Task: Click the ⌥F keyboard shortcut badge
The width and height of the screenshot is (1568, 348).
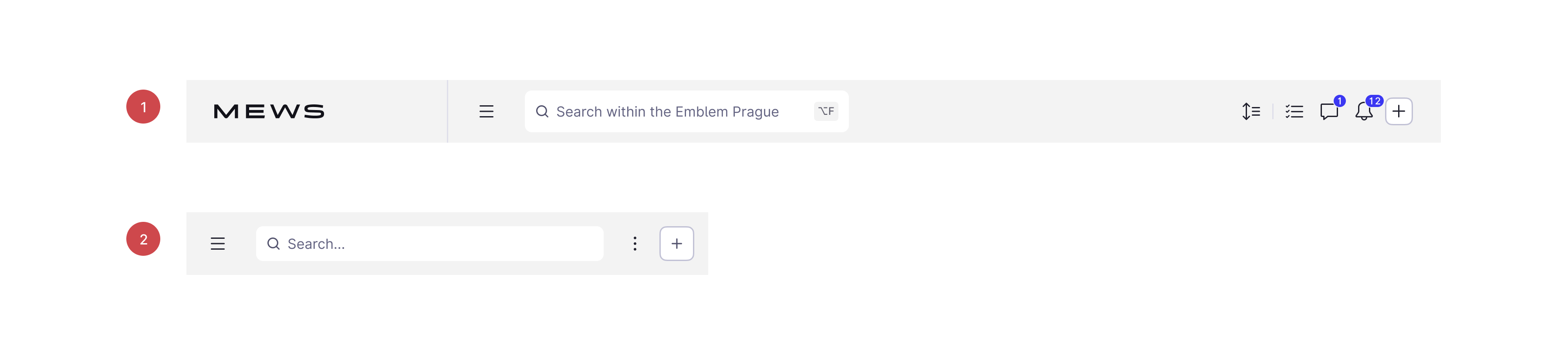Action: coord(825,111)
